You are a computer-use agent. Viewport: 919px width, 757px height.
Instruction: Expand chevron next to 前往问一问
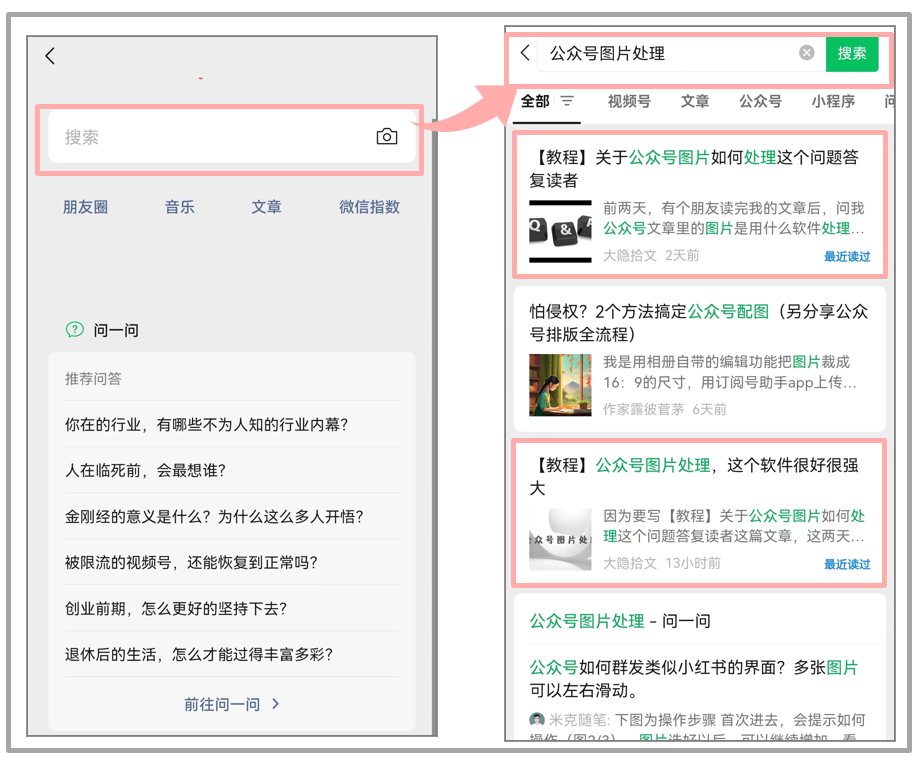point(276,704)
